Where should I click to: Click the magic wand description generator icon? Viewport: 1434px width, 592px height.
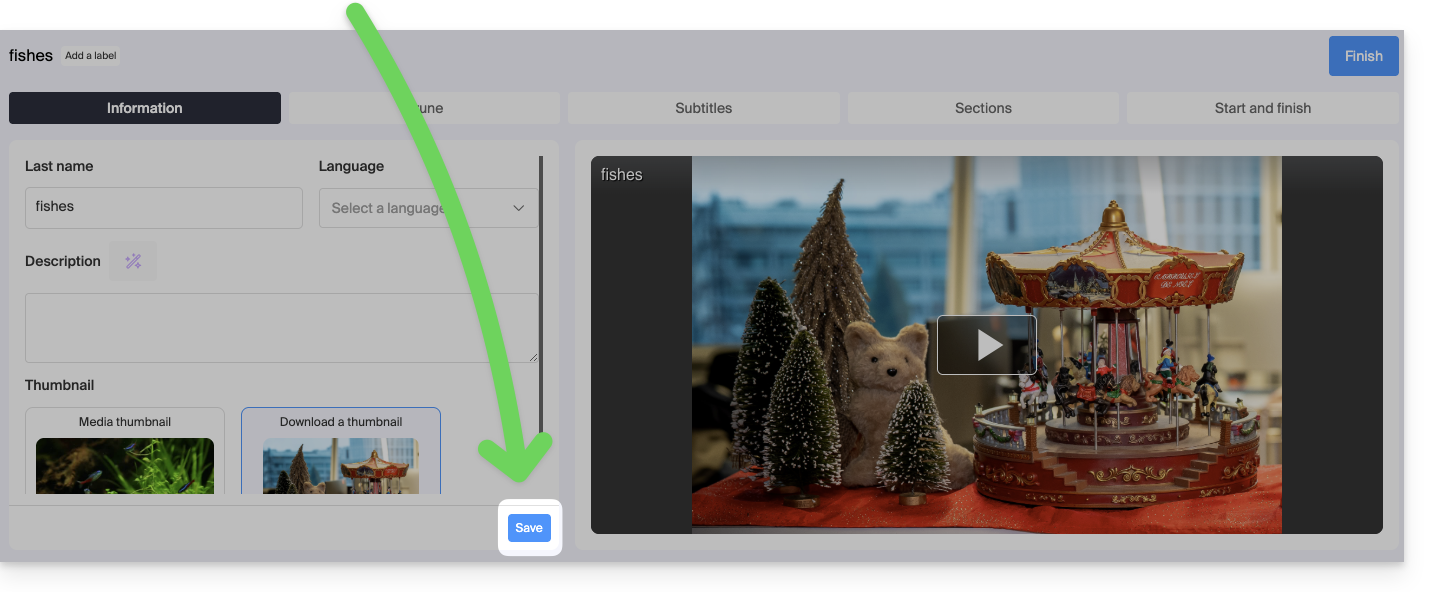(133, 261)
